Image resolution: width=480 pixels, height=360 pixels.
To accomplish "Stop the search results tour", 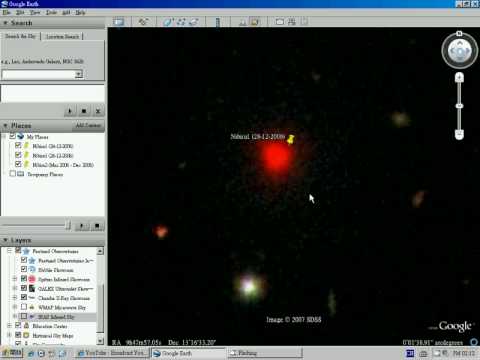I will pos(84,111).
